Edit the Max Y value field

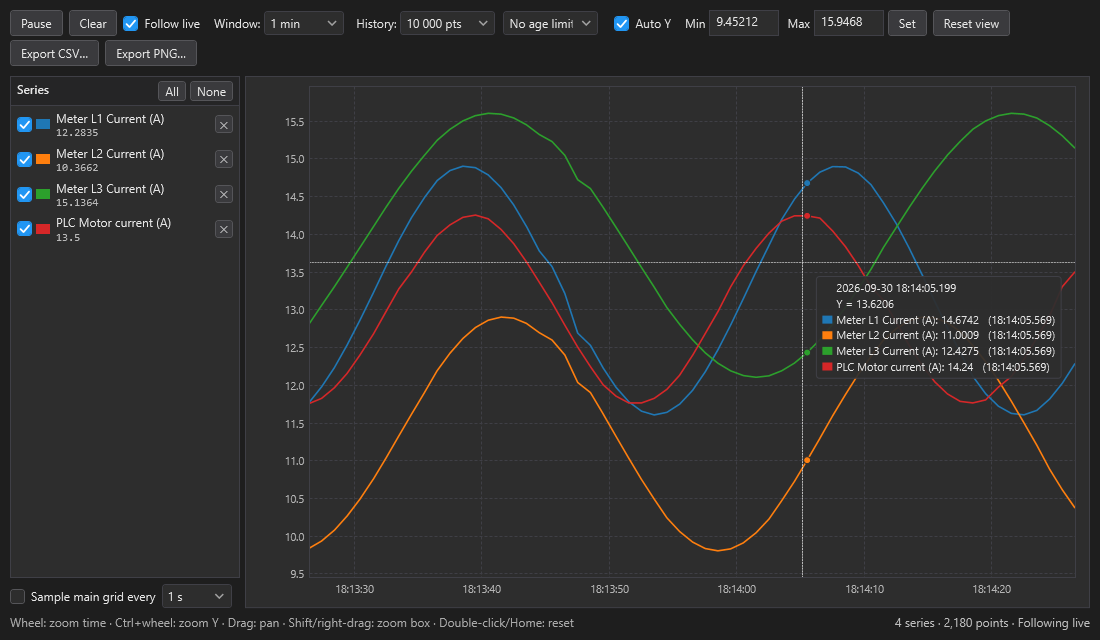848,23
